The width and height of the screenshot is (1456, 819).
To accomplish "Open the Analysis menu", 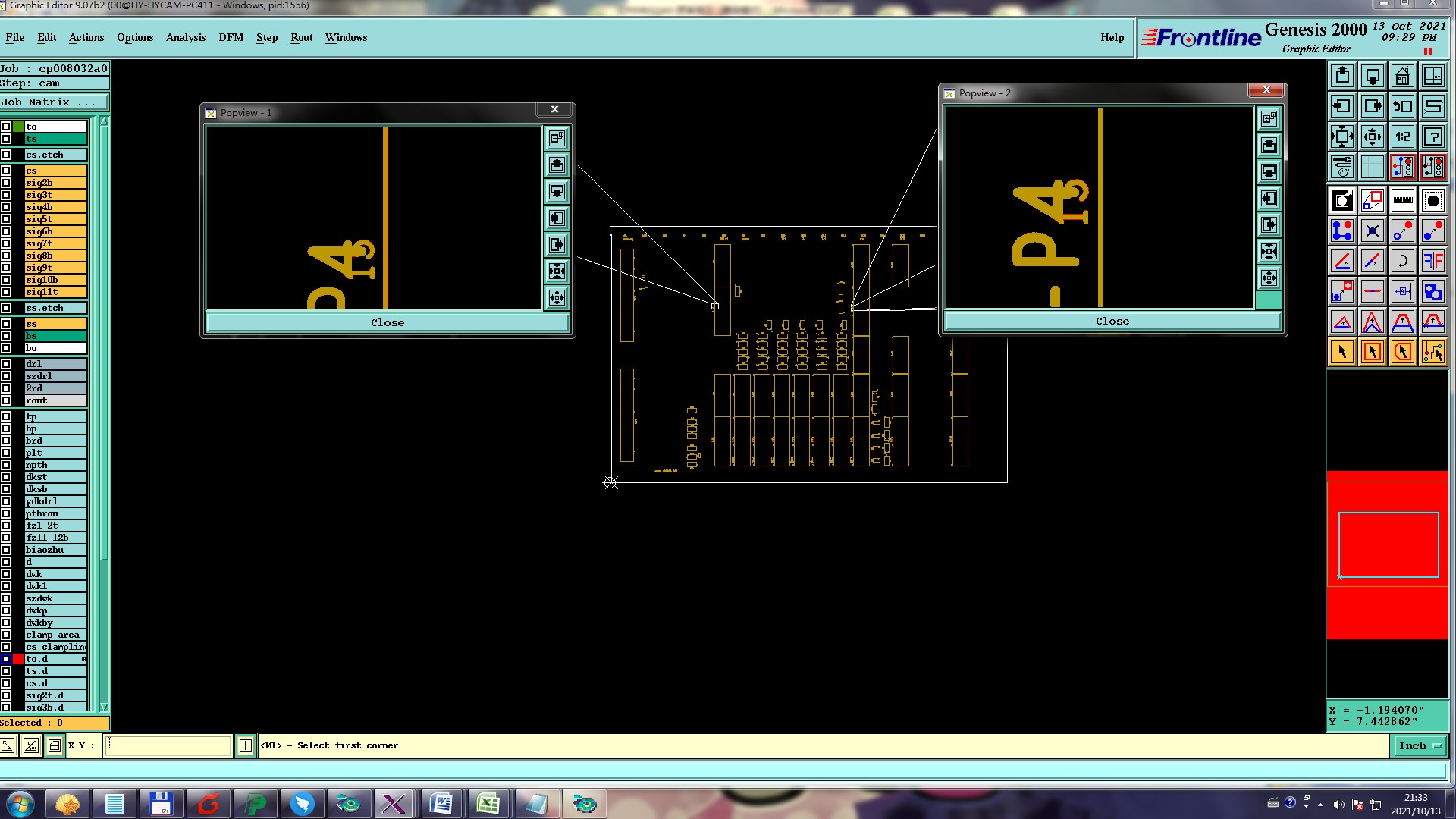I will 185,37.
